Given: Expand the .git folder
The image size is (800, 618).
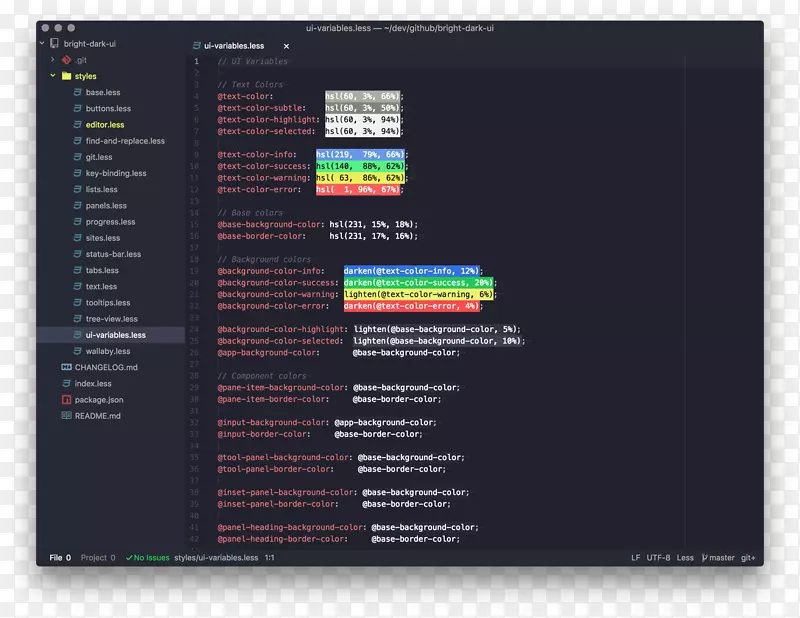Looking at the screenshot, I should 52,60.
